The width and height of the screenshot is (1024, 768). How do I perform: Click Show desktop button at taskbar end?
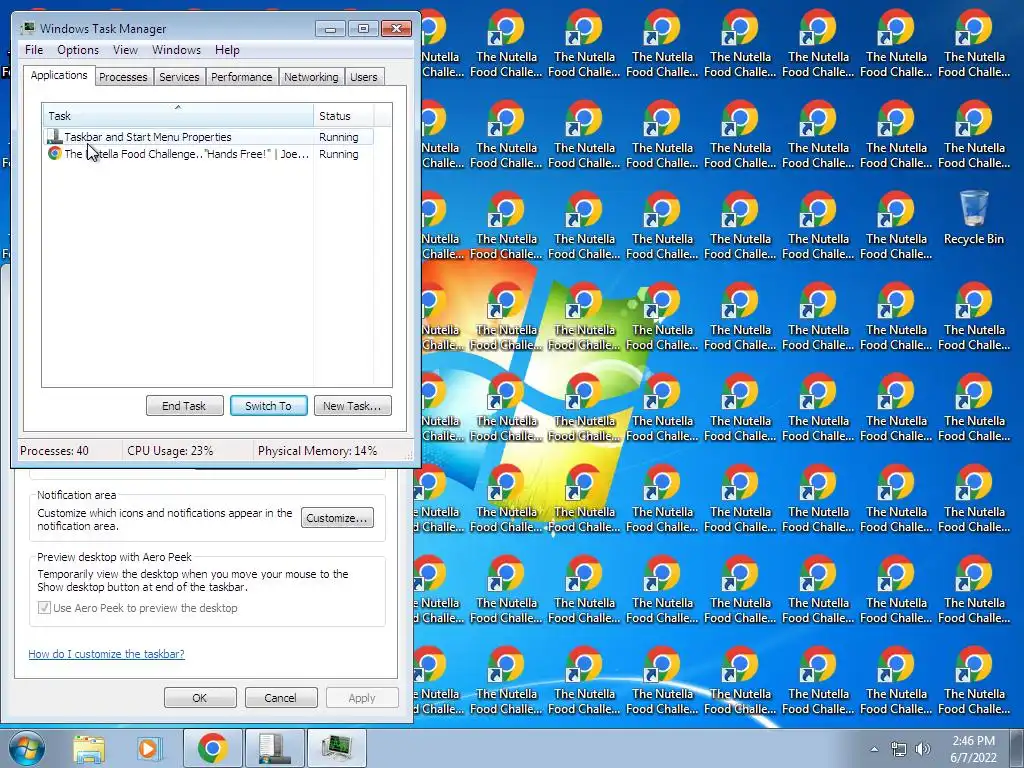1018,748
